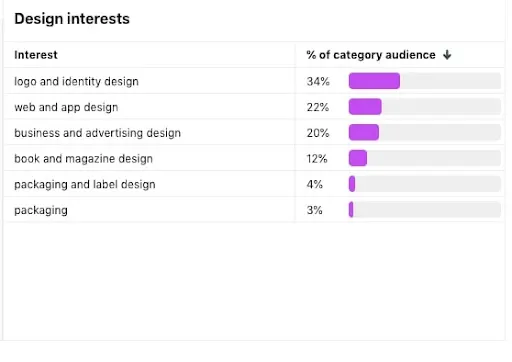Click the 34% purple bar
This screenshot has height=362, width=512.
[374, 81]
